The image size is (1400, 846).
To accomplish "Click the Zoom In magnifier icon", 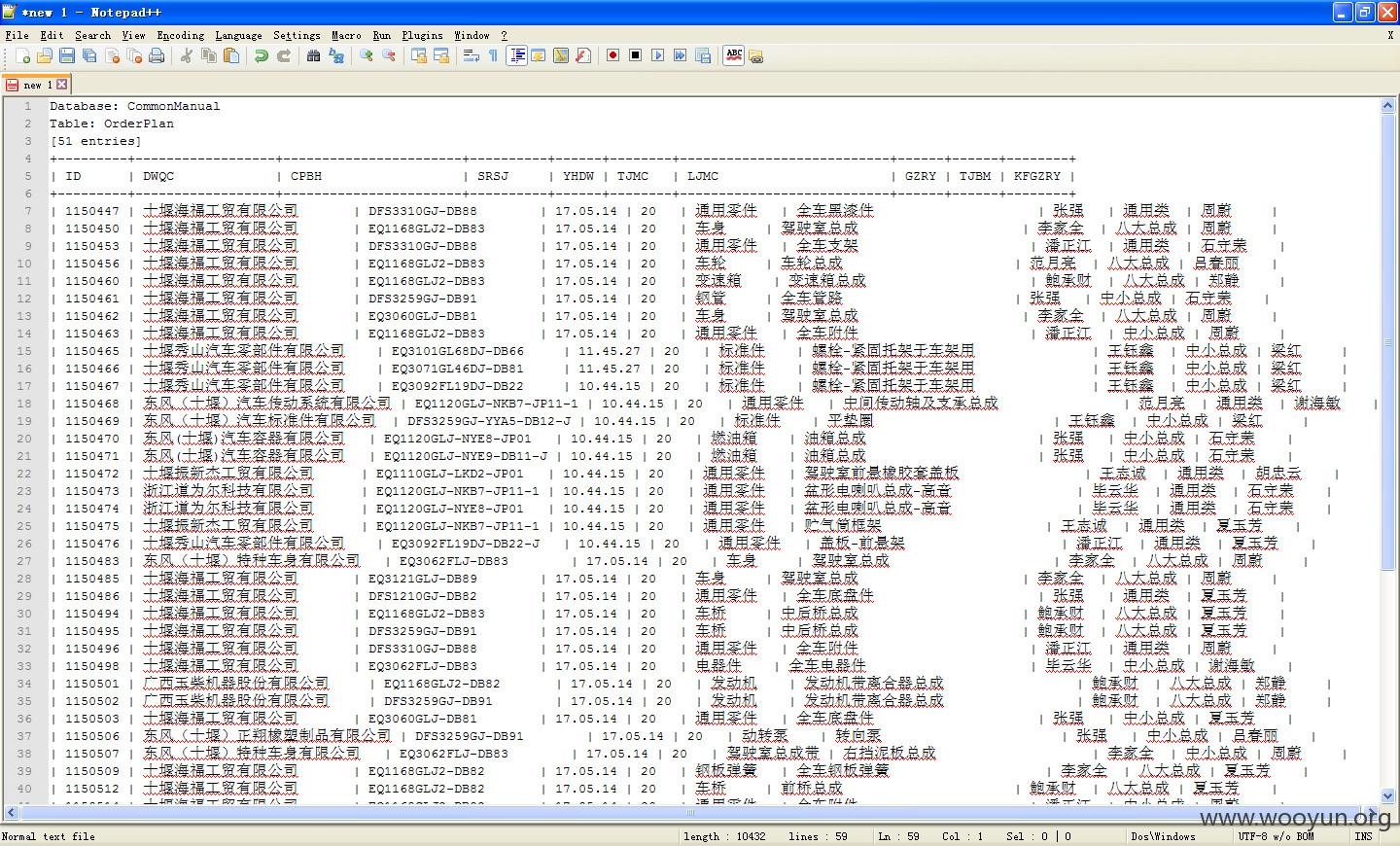I will point(366,56).
